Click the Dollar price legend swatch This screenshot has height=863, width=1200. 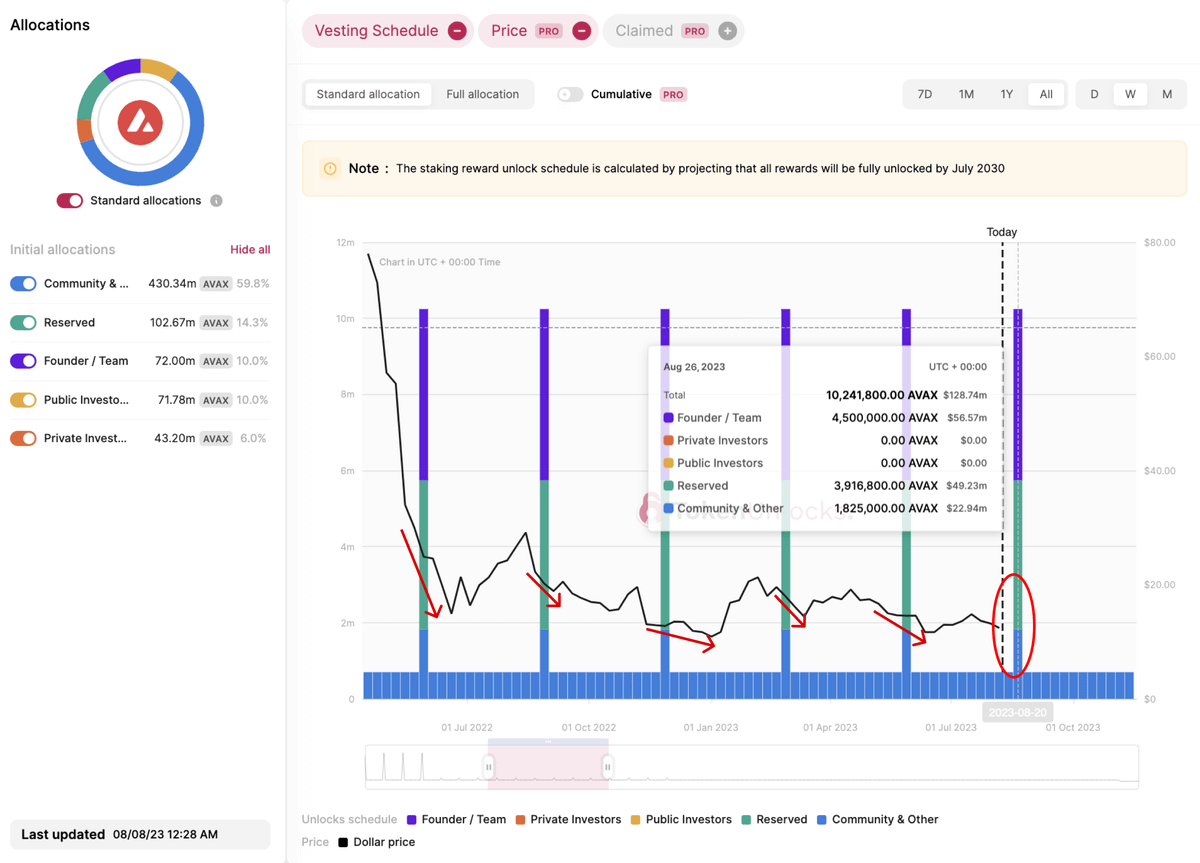343,843
